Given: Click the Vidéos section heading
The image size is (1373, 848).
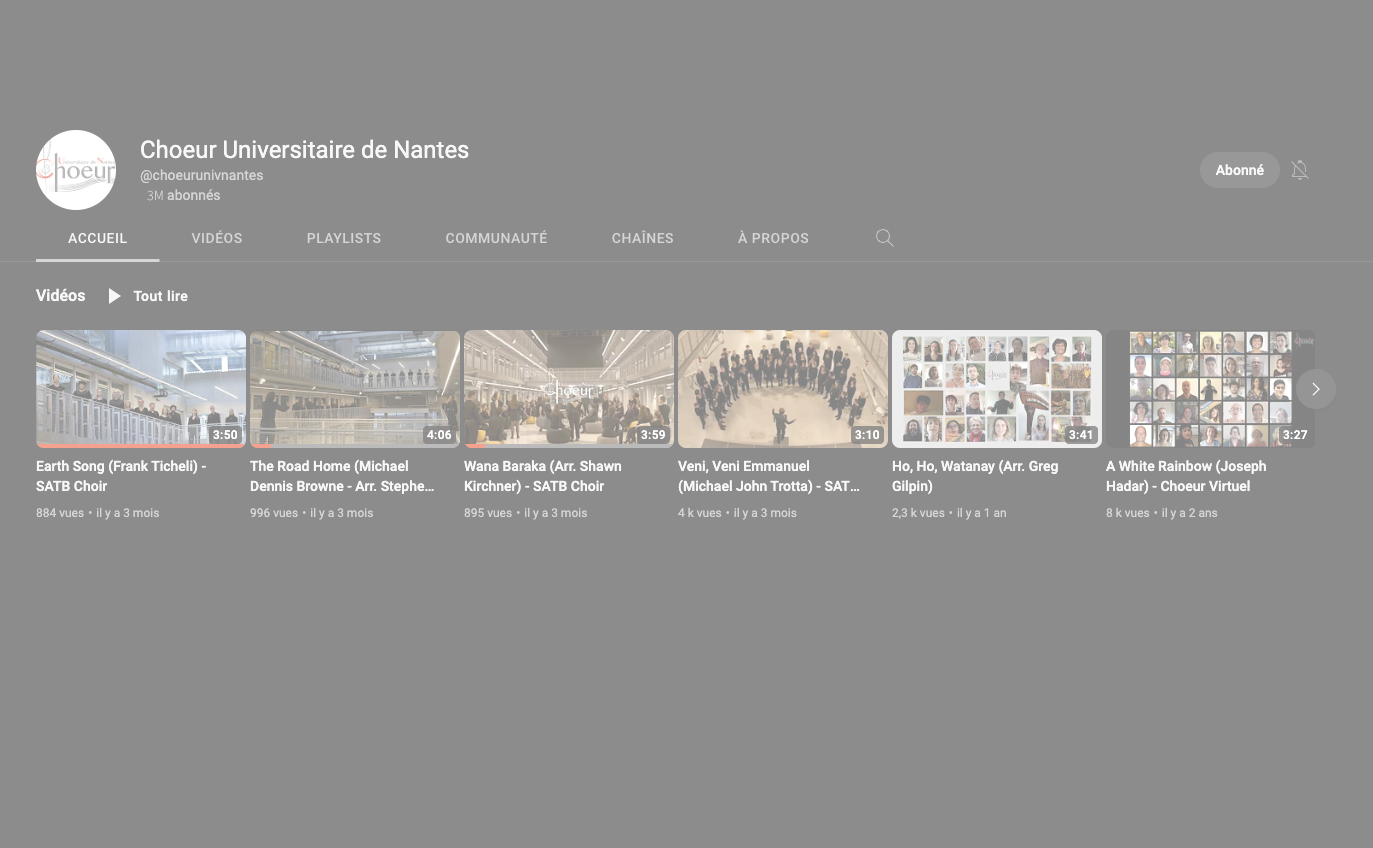Looking at the screenshot, I should click(61, 296).
